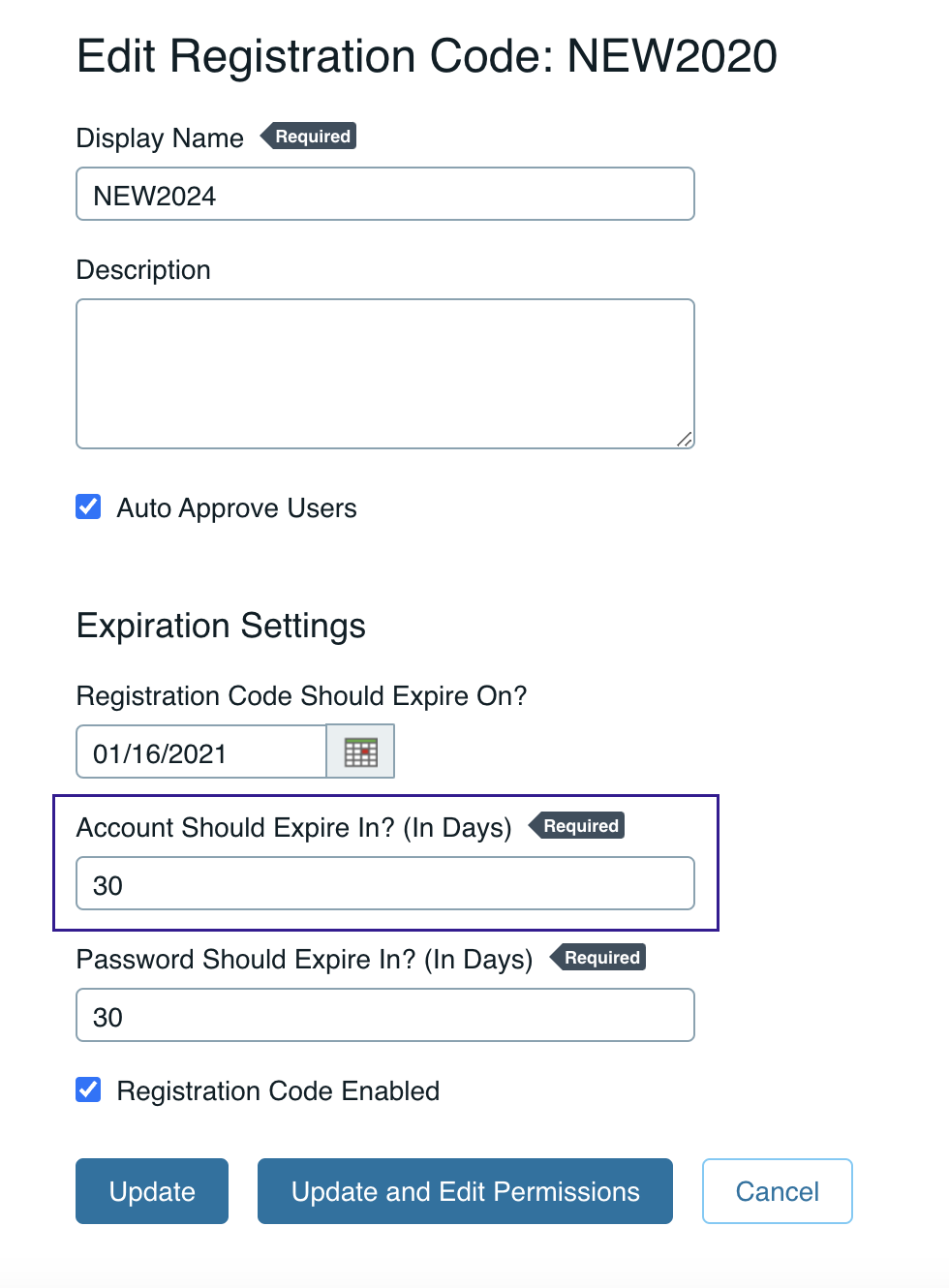Click the Expiration Settings heading
This screenshot has width=949, height=1288.
click(x=221, y=626)
